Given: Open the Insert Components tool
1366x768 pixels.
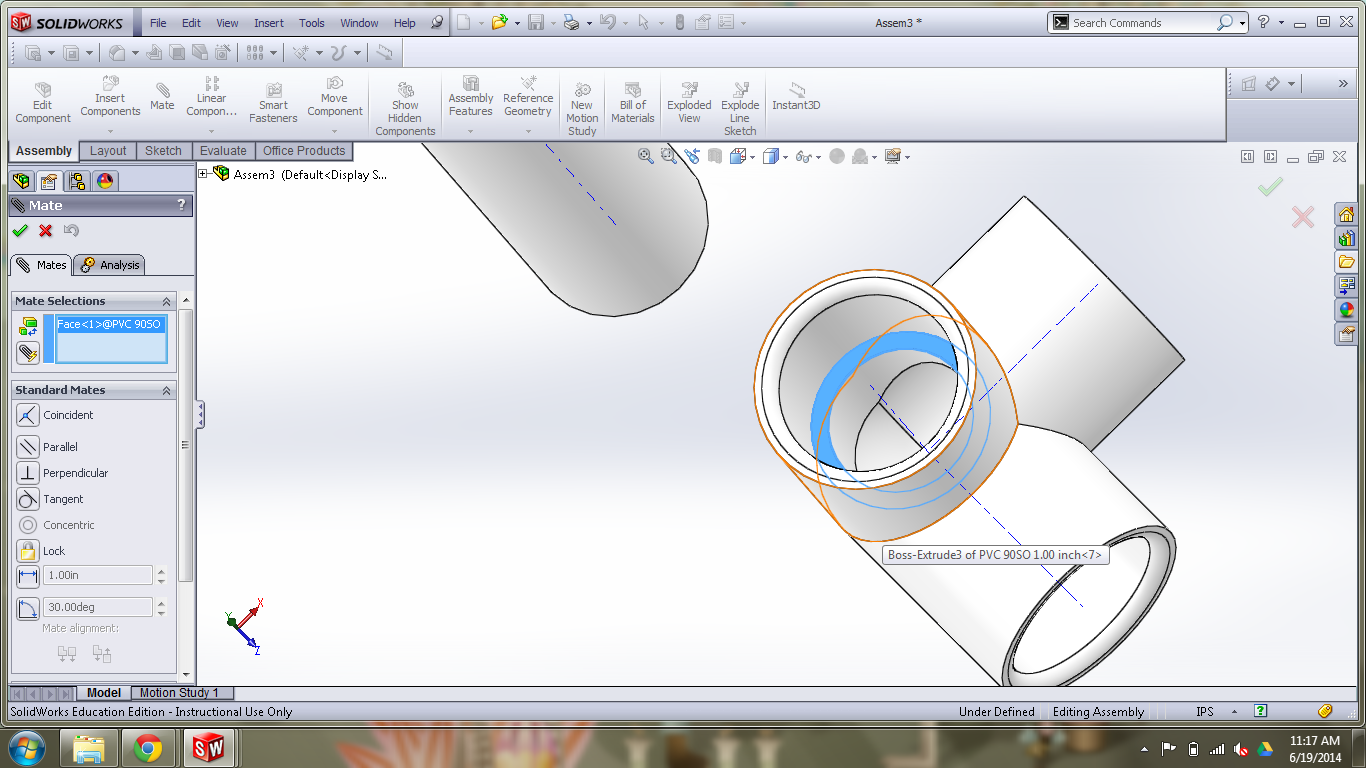Looking at the screenshot, I should [110, 97].
